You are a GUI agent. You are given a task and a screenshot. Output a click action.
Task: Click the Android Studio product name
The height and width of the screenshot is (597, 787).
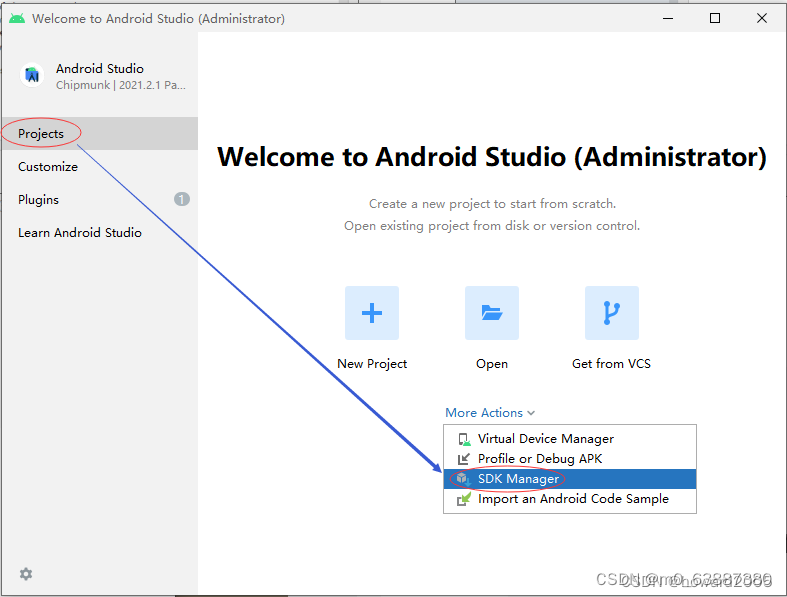point(100,69)
